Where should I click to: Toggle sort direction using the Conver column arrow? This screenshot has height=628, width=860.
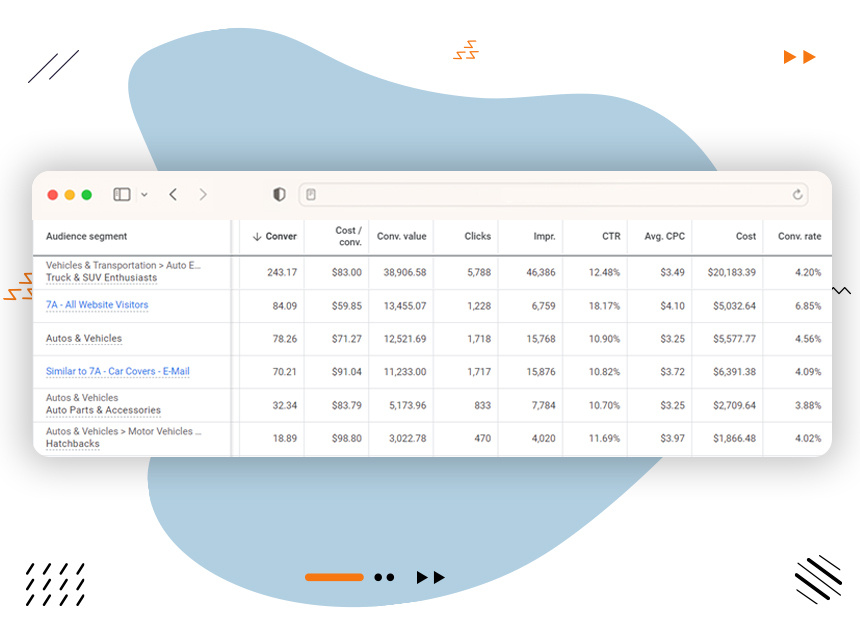[255, 236]
